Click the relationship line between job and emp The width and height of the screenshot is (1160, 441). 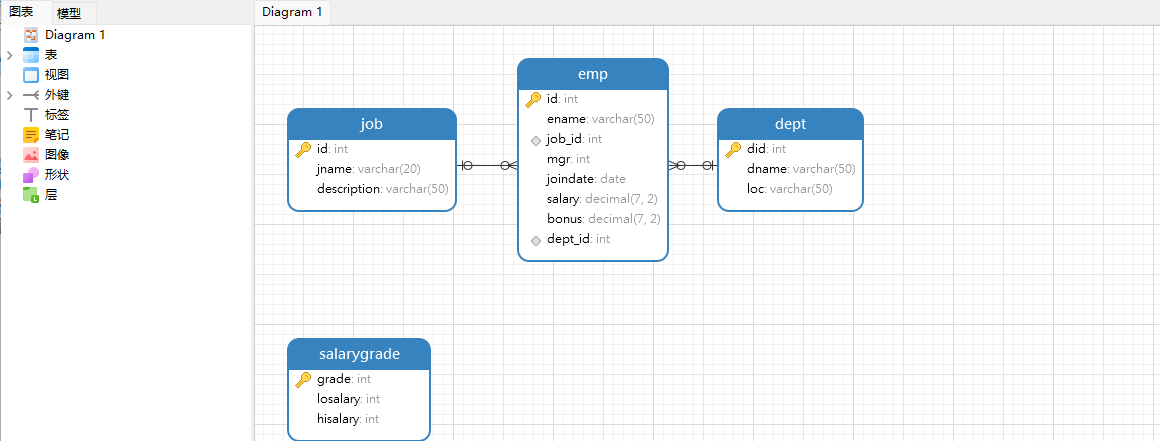tap(487, 166)
